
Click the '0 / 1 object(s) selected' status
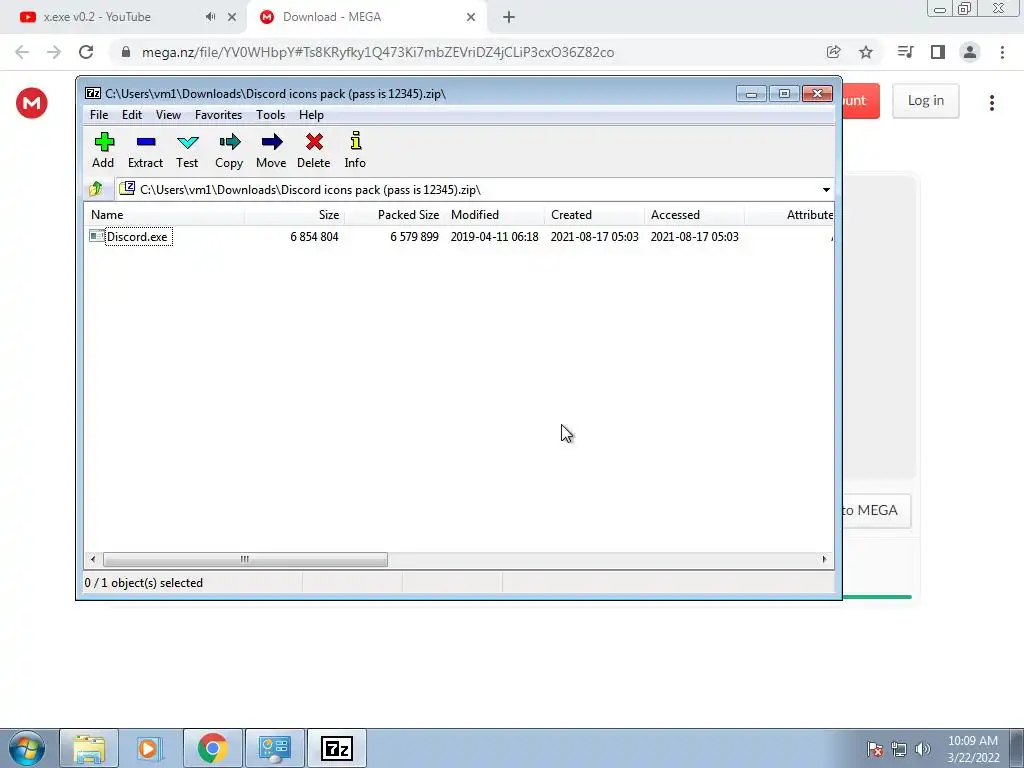144,583
